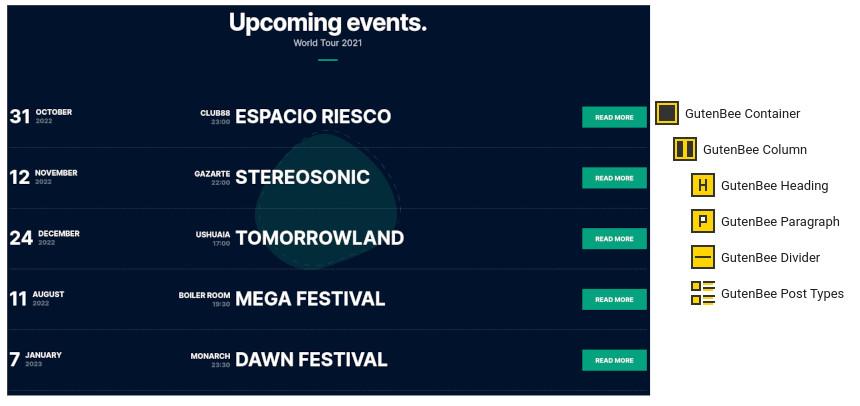Select the GutenBee Column block icon
Image resolution: width=860 pixels, height=406 pixels.
click(684, 149)
